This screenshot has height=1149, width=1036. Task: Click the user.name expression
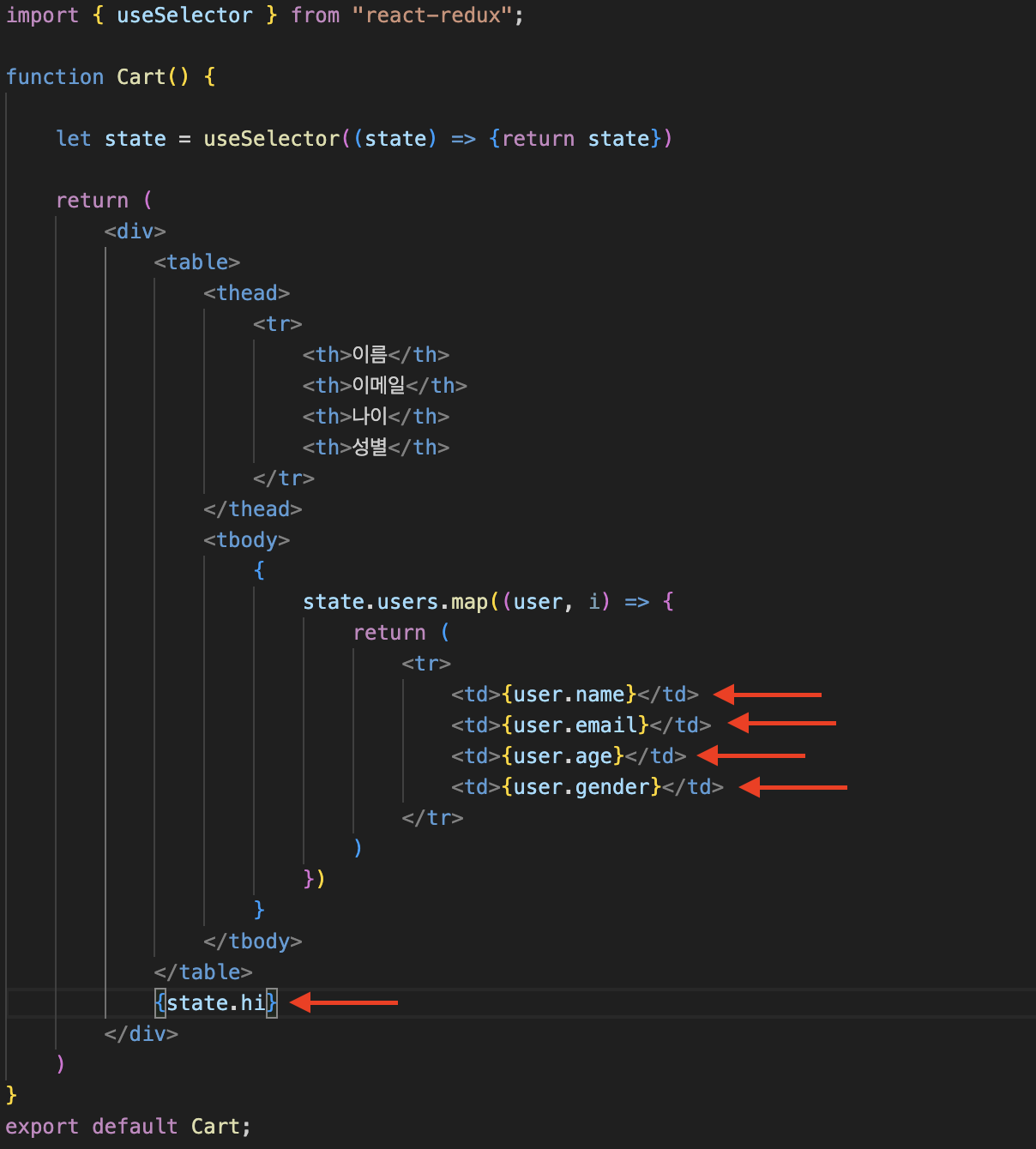click(569, 695)
